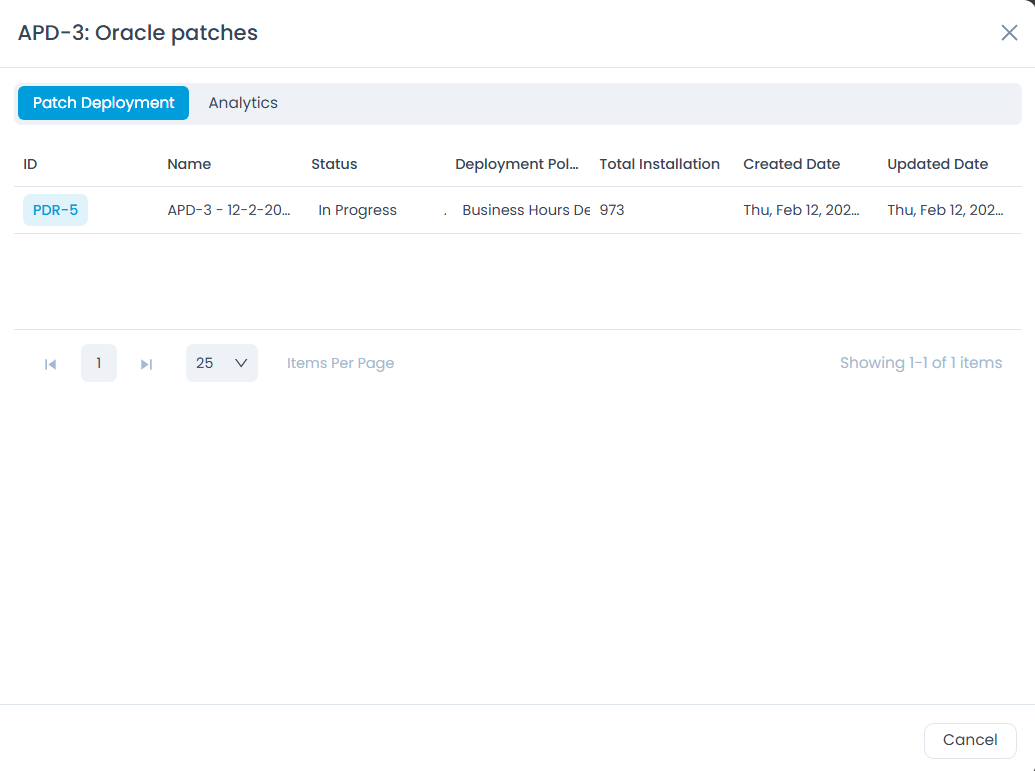
Task: Select the APD-3 deployment name cell
Action: 229,210
